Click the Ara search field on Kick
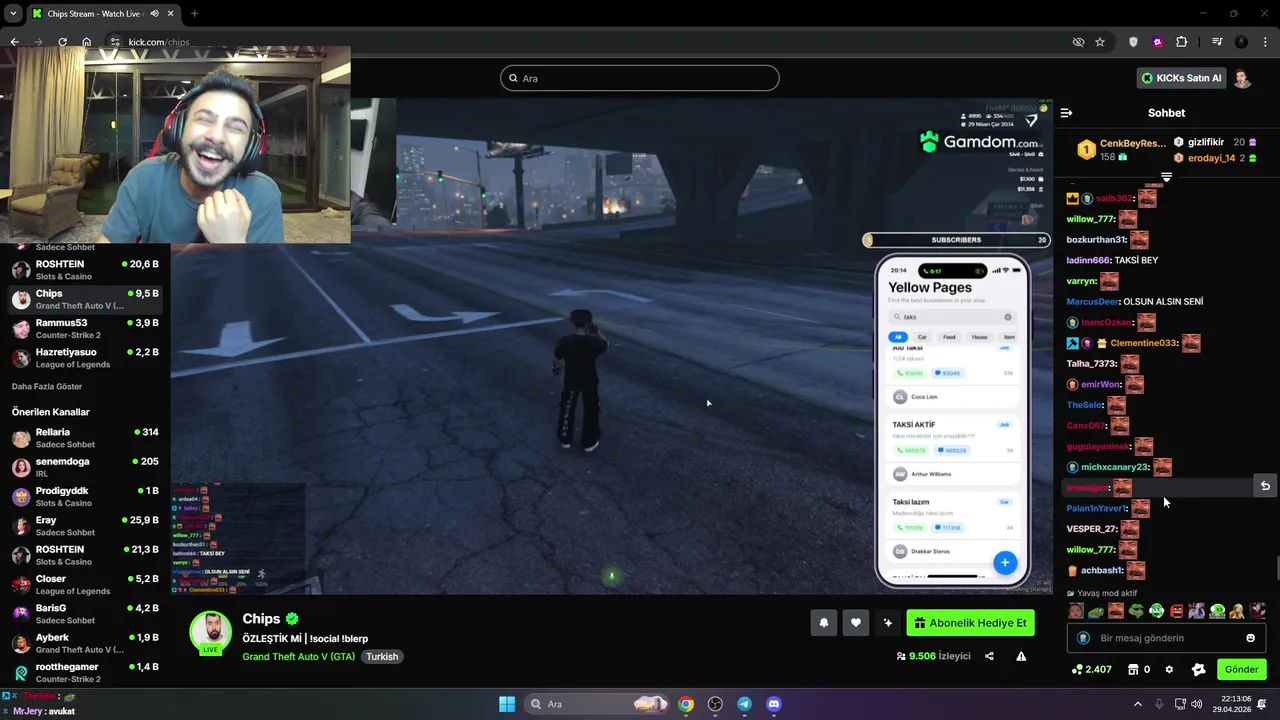The width and height of the screenshot is (1280, 720). coord(640,78)
